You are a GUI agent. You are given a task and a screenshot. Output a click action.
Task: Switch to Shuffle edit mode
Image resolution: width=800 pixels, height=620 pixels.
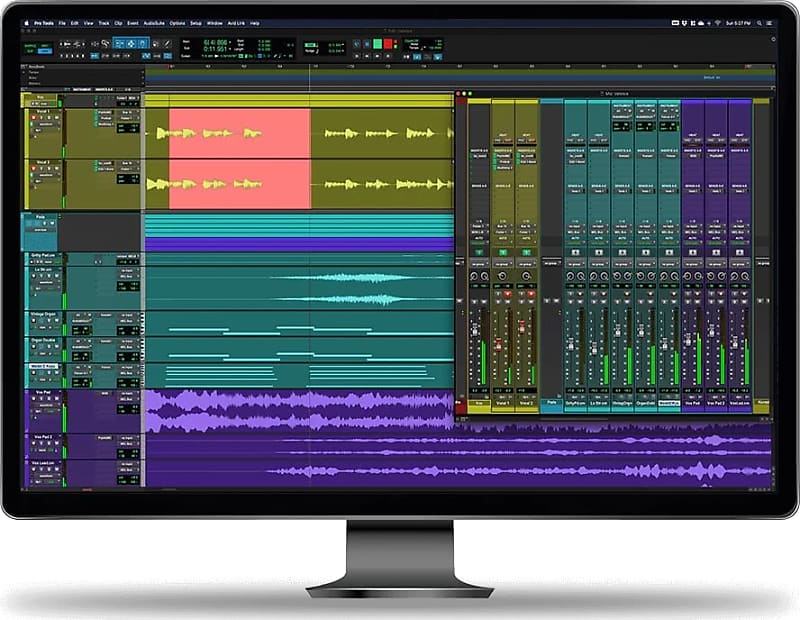[x=31, y=45]
